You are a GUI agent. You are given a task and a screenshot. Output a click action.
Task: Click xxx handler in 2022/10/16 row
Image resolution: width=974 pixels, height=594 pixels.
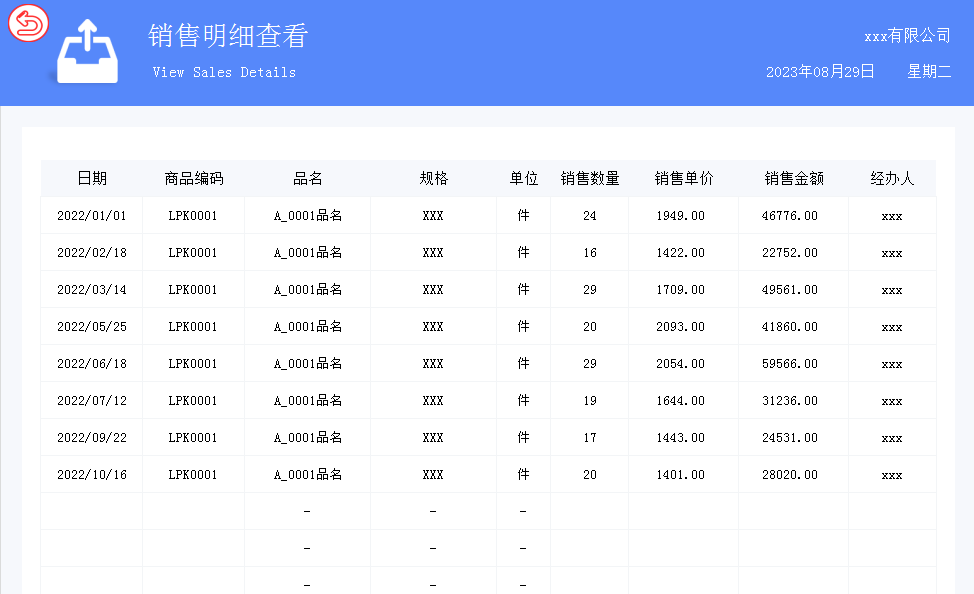892,475
